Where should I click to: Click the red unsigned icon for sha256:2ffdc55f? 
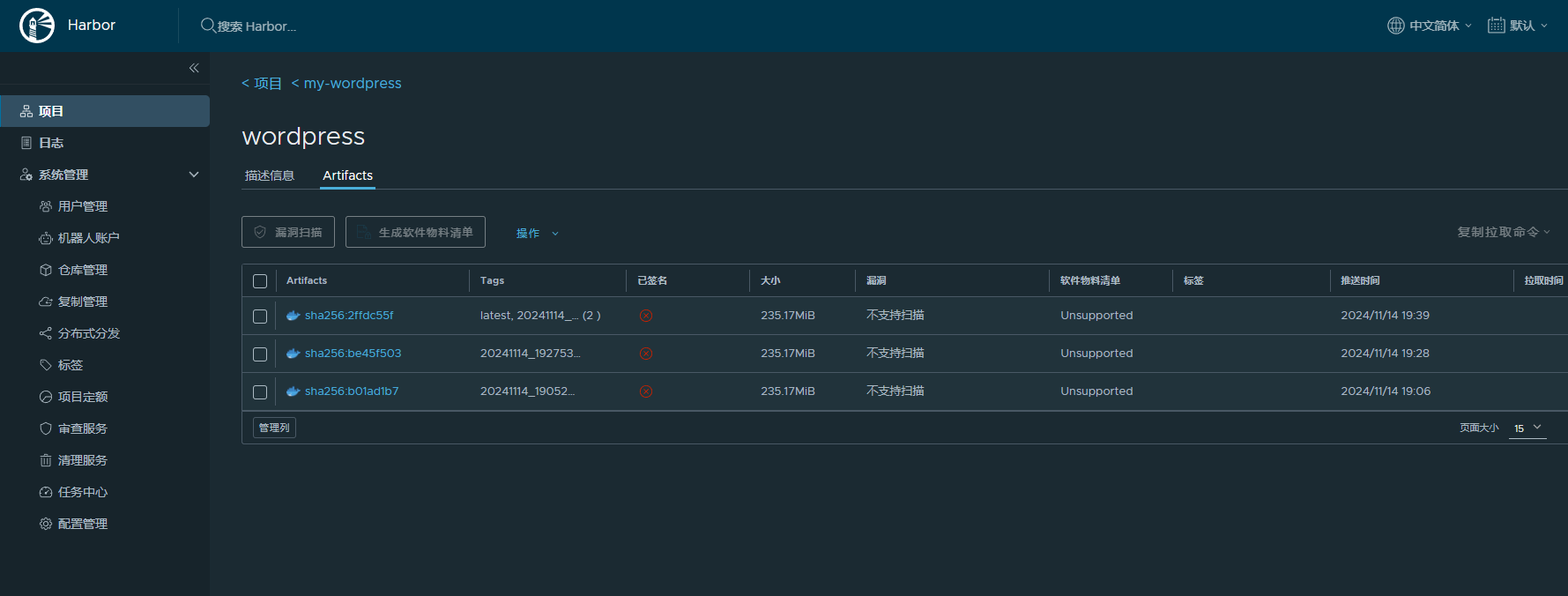coord(646,316)
